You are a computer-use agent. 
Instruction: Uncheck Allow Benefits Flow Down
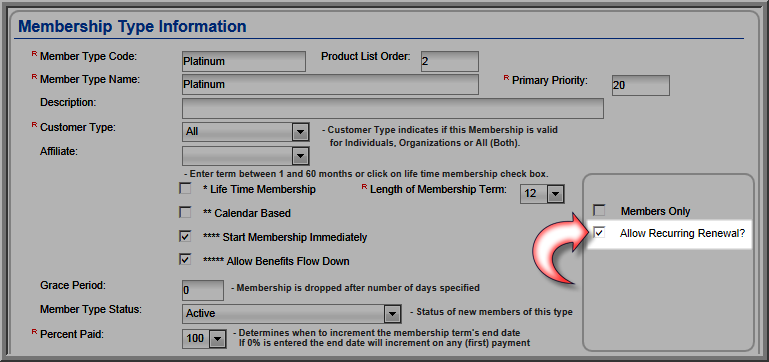coord(185,260)
